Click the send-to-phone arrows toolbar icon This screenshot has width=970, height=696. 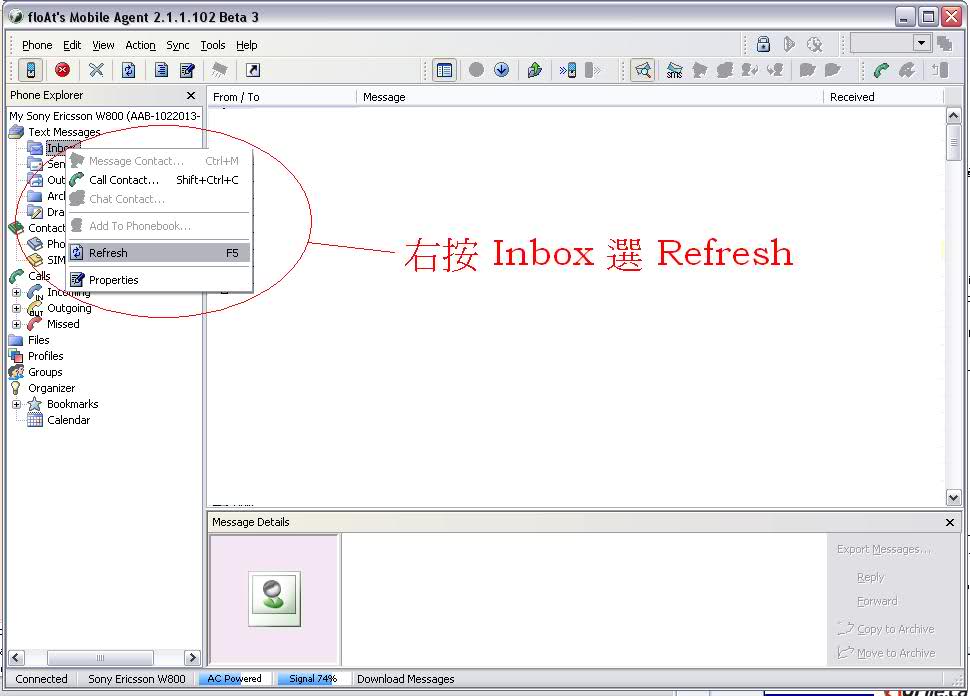pos(568,70)
